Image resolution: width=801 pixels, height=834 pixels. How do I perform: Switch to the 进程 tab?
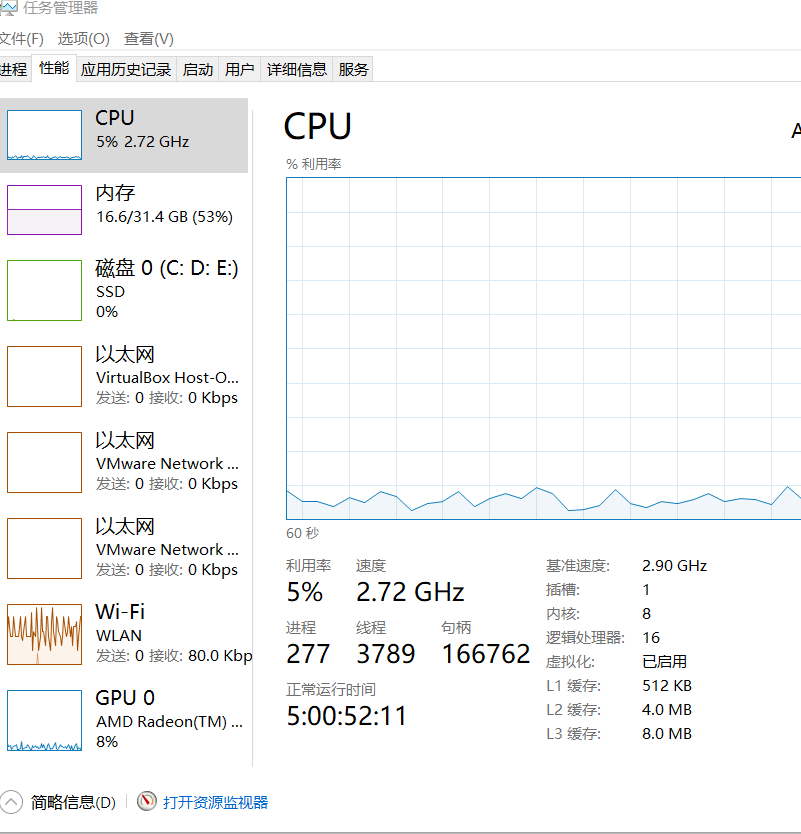point(13,69)
